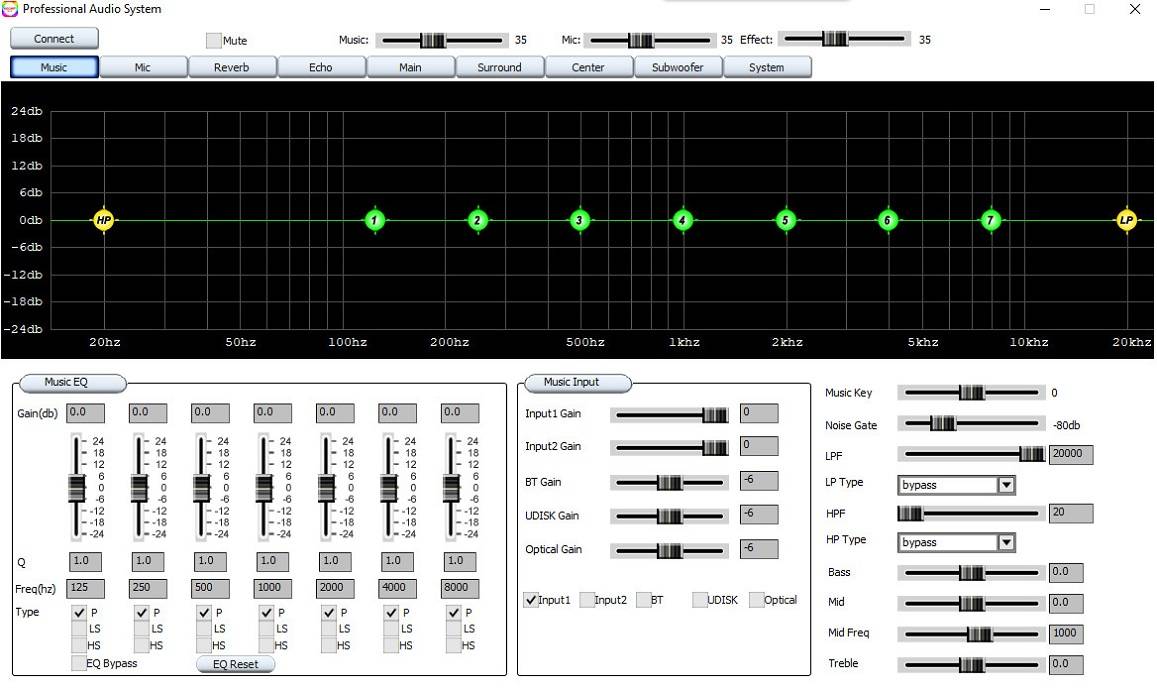1157x691 pixels.
Task: Enable the Mute checkbox
Action: click(x=213, y=41)
